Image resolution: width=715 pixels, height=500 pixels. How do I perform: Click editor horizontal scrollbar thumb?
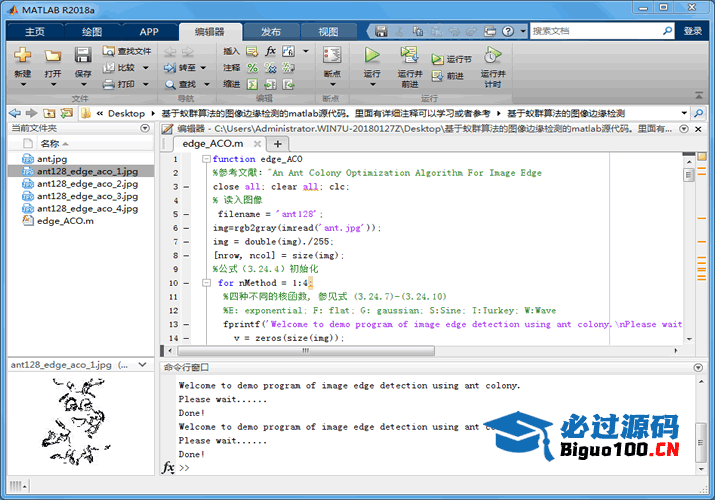click(306, 351)
